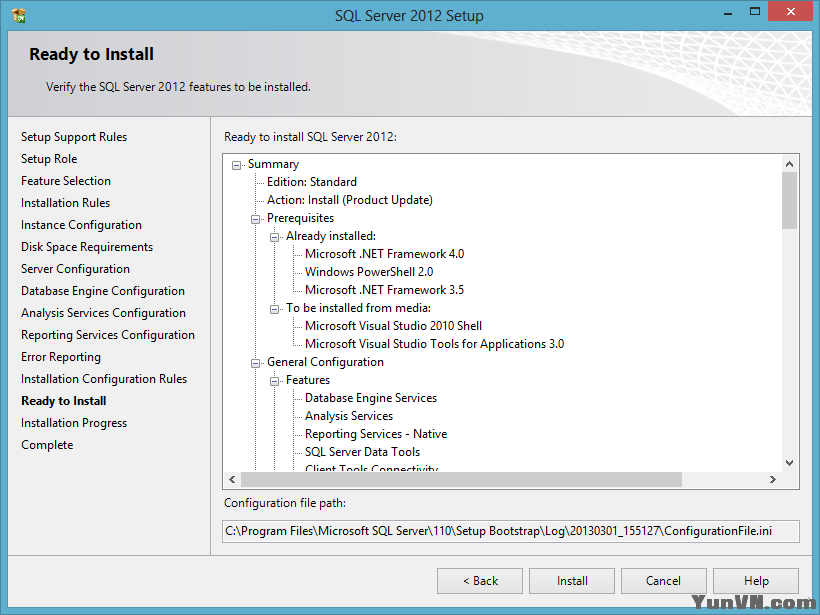Click the horizontal scrollbar thumb

coord(461,480)
